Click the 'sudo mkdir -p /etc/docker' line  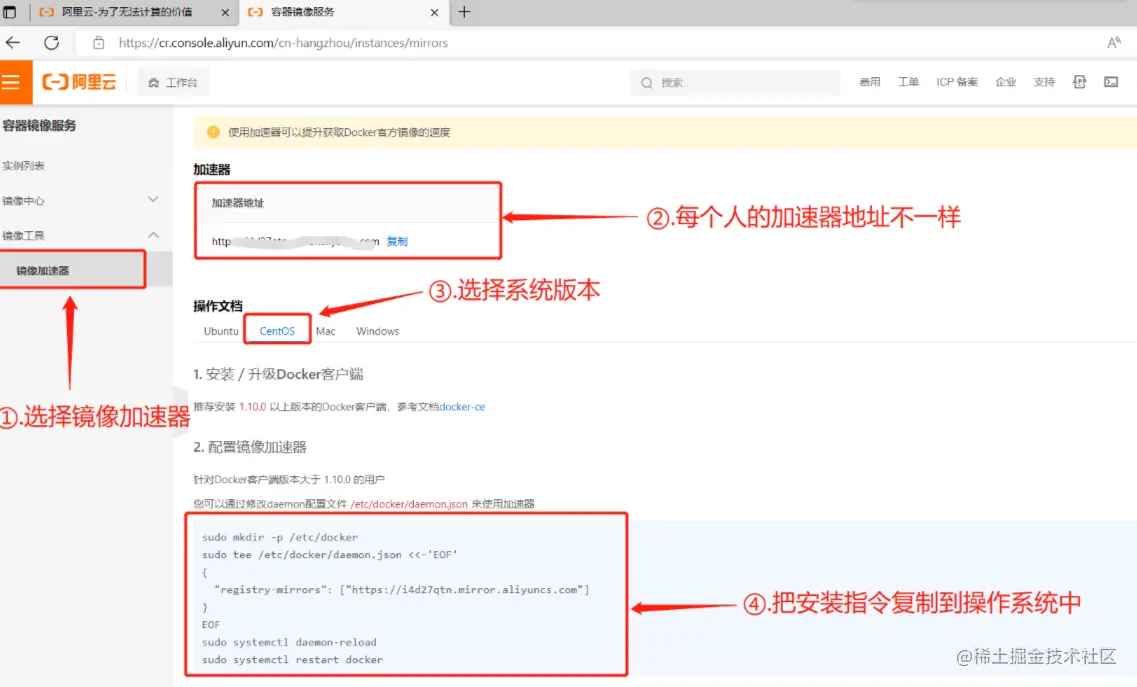tap(280, 538)
